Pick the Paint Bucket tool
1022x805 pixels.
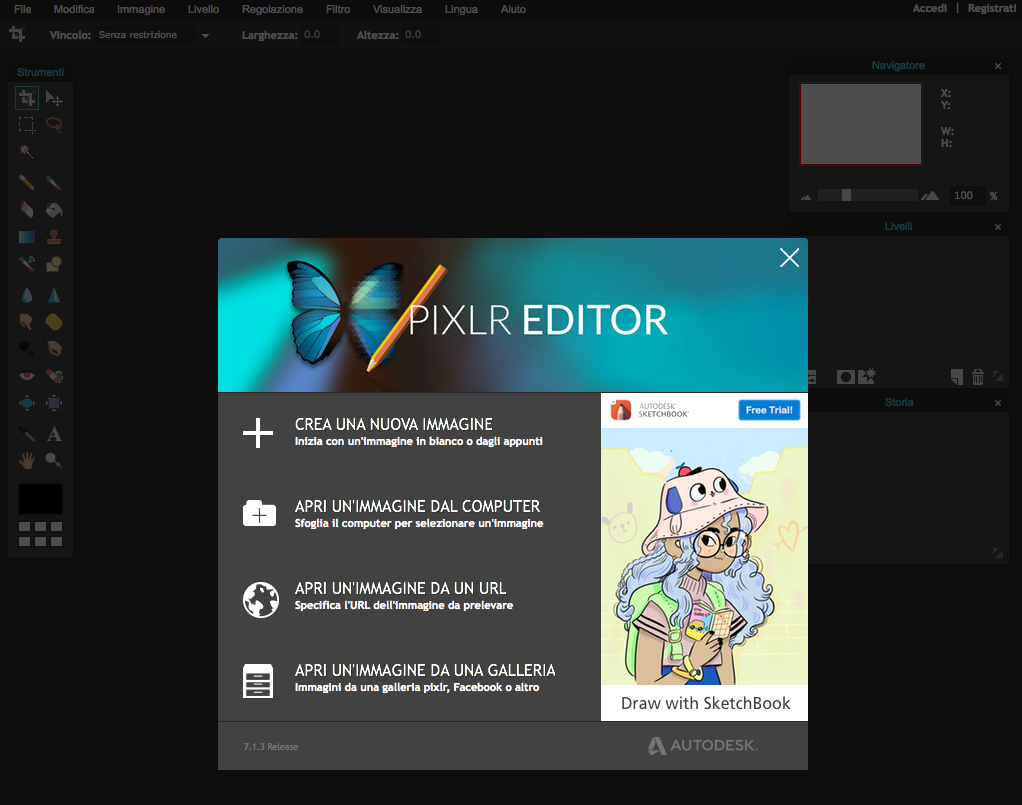[x=54, y=209]
